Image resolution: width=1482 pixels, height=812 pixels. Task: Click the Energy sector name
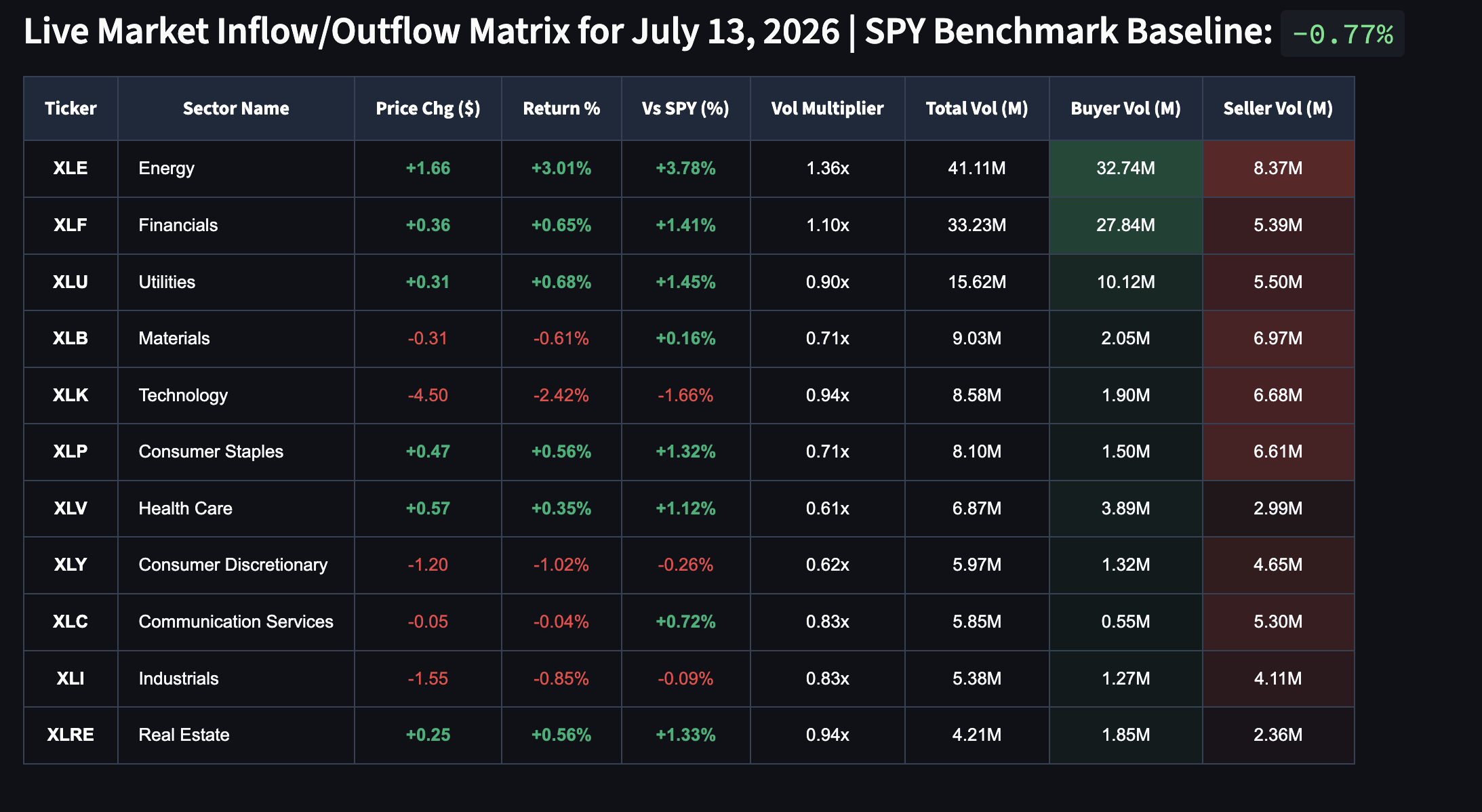pyautogui.click(x=166, y=168)
